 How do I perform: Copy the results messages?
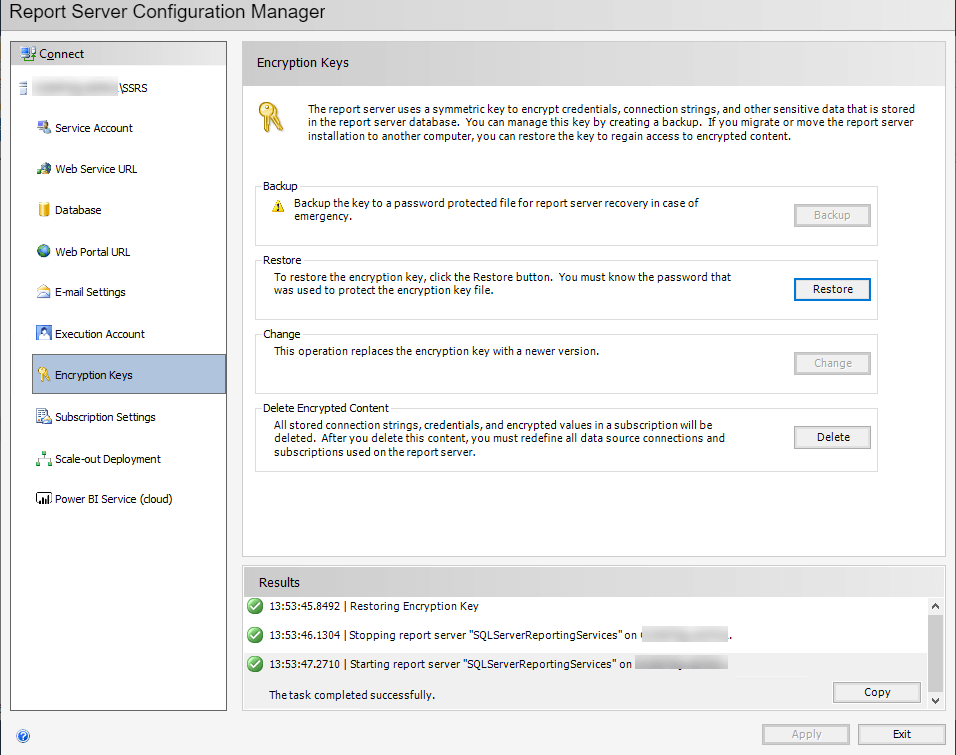876,692
